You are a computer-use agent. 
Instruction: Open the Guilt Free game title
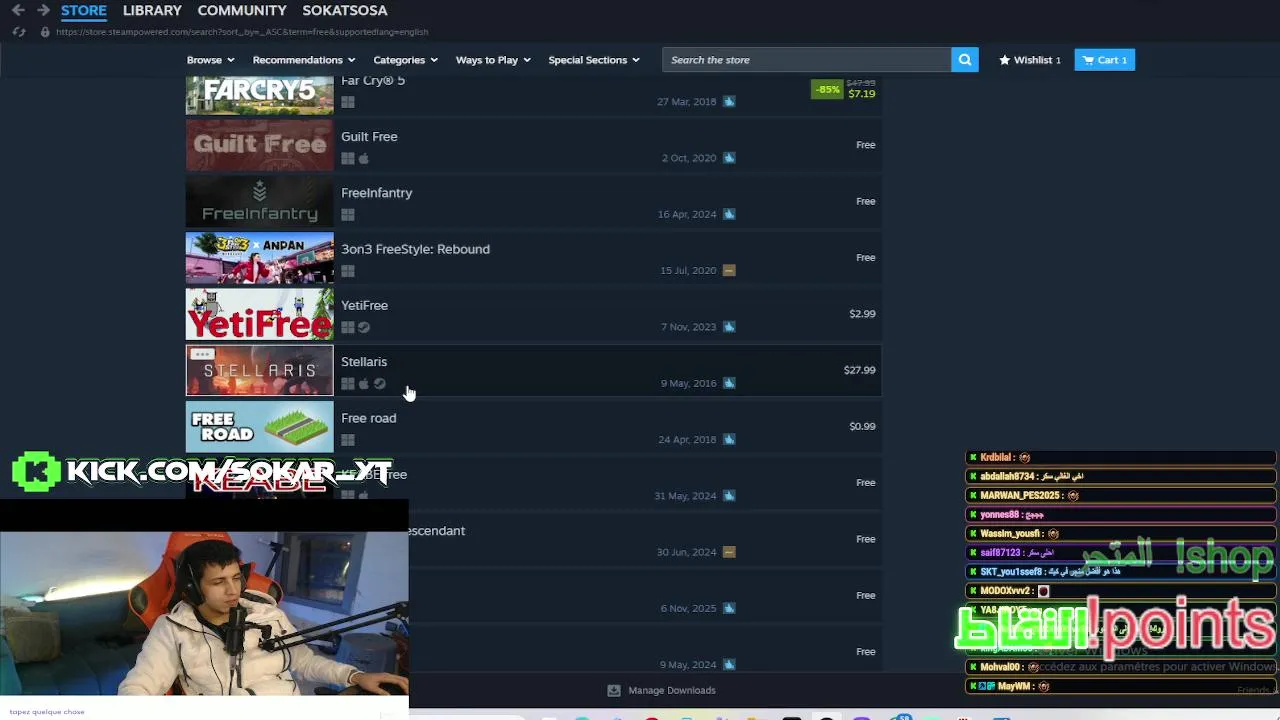click(369, 136)
